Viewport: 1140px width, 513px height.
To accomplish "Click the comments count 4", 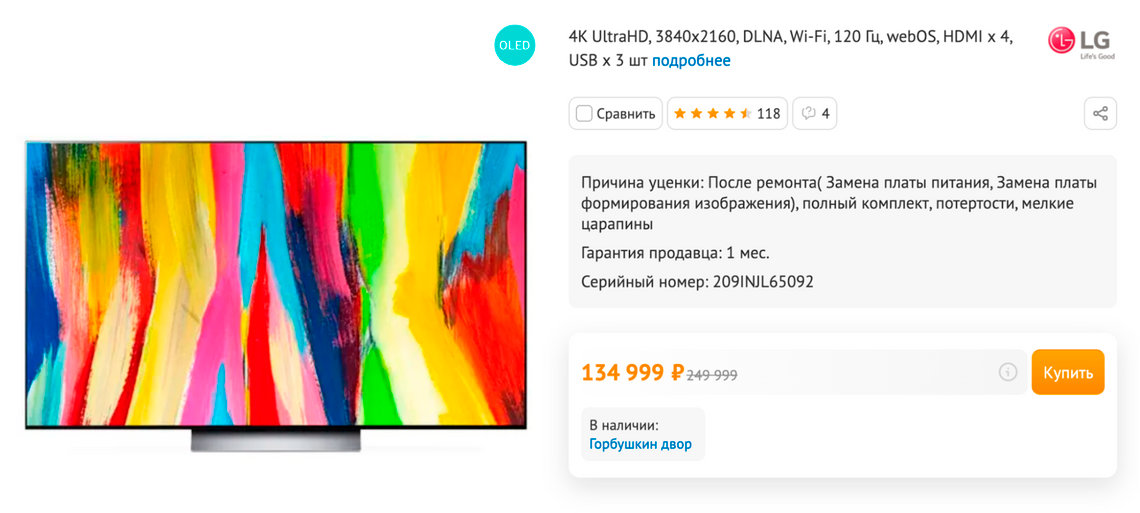I will pyautogui.click(x=825, y=113).
